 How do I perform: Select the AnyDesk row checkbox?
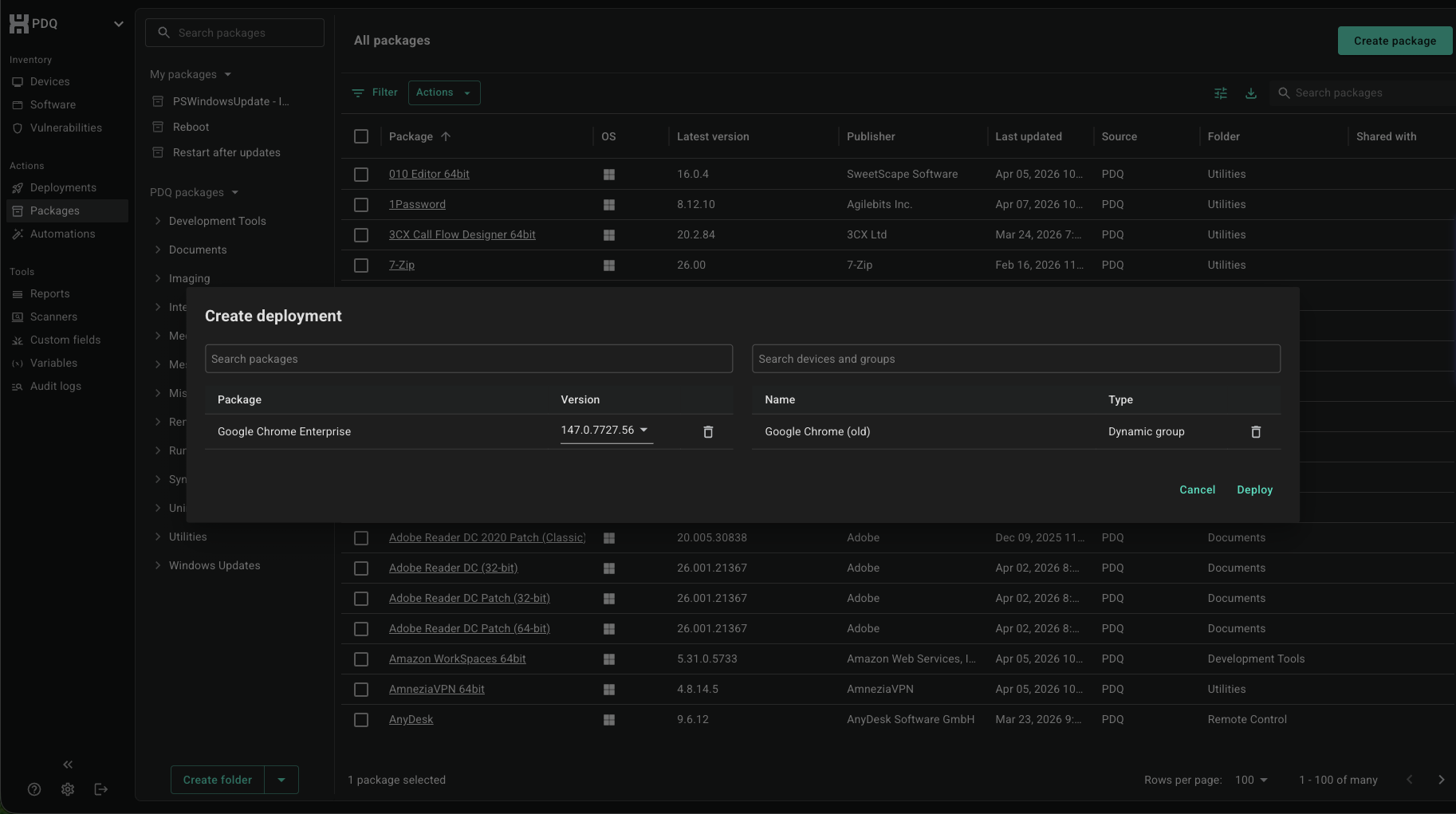(x=361, y=720)
